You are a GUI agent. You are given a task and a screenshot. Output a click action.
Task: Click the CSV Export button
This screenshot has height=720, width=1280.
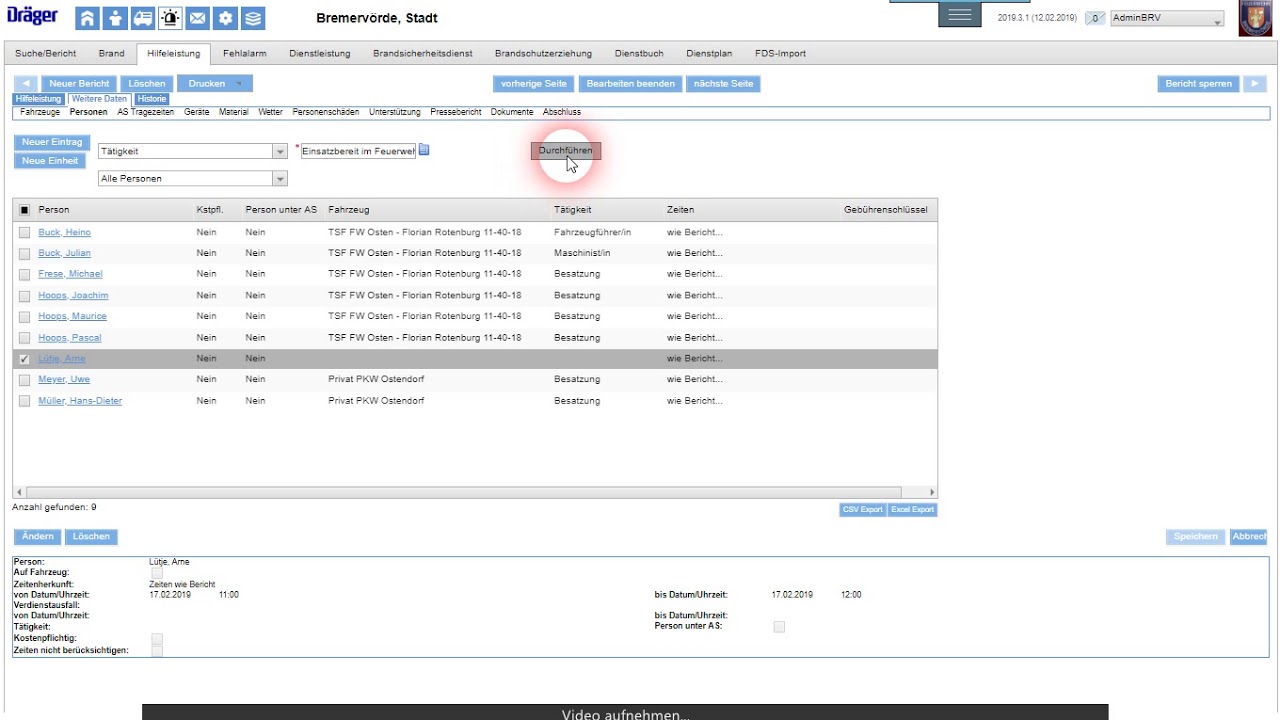point(862,510)
